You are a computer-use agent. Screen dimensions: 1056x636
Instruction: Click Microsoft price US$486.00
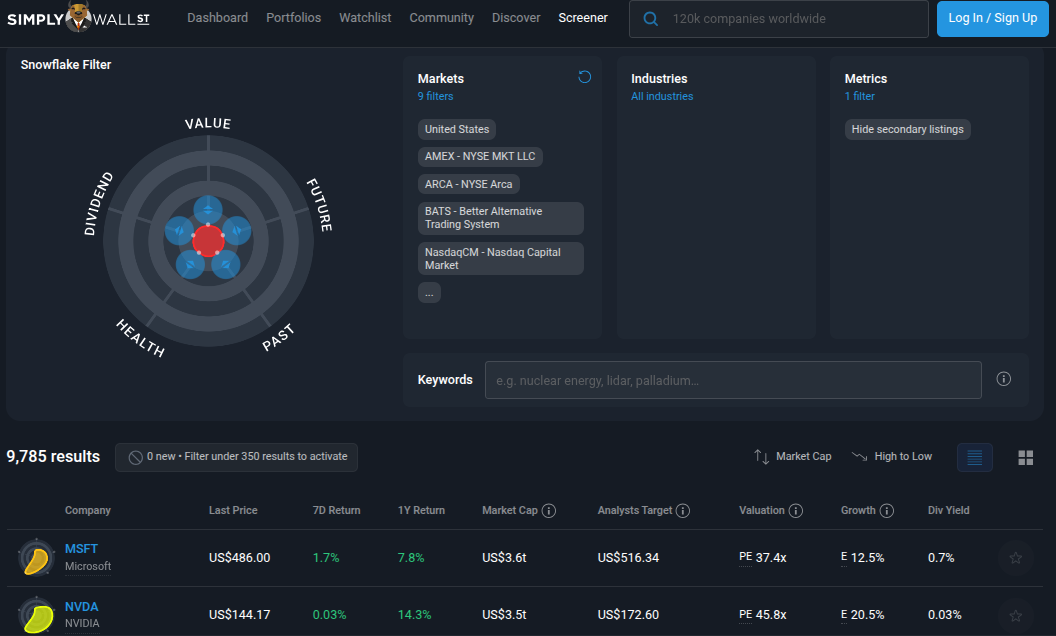tap(239, 558)
